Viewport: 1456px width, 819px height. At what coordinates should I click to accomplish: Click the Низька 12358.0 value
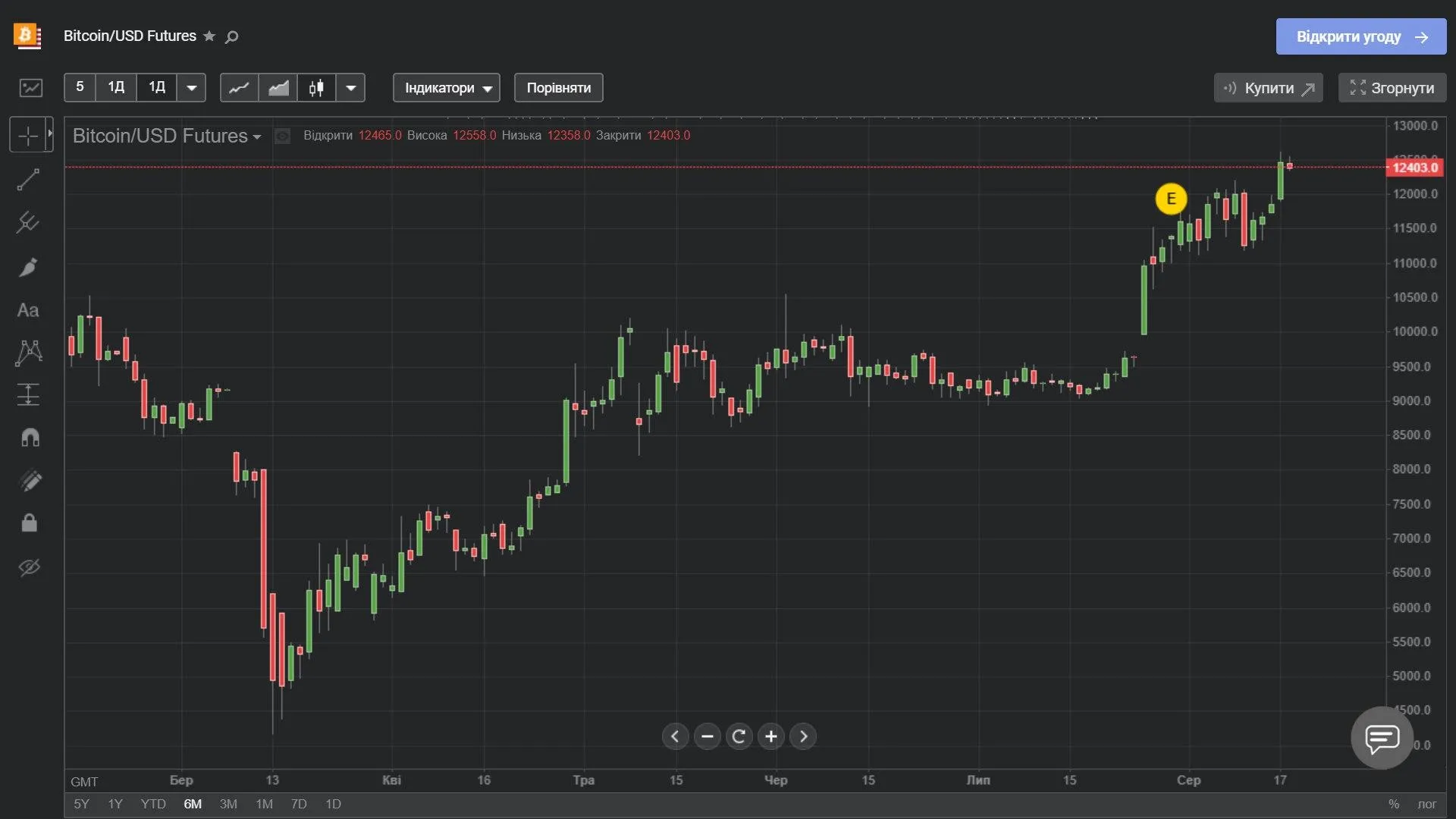tap(569, 135)
